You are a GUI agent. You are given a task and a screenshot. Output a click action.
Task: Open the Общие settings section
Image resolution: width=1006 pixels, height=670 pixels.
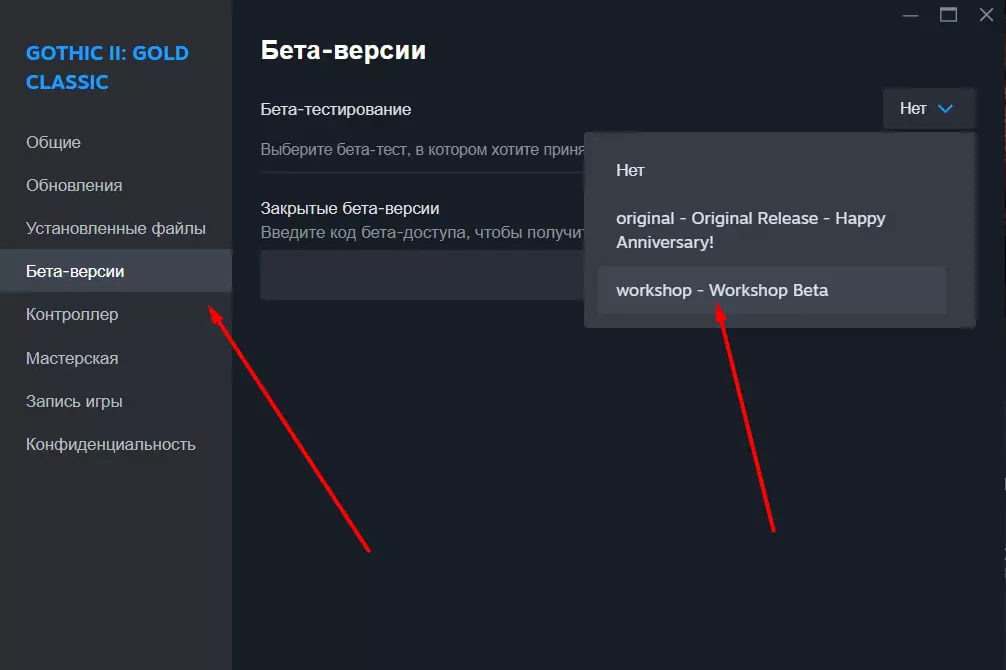coord(53,142)
